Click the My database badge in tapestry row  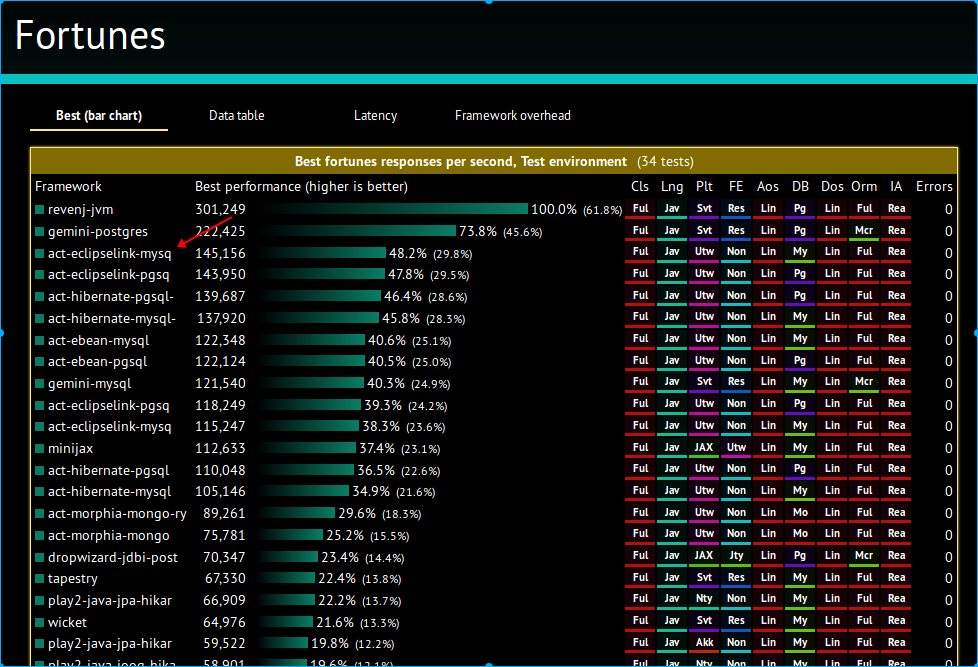(x=800, y=578)
